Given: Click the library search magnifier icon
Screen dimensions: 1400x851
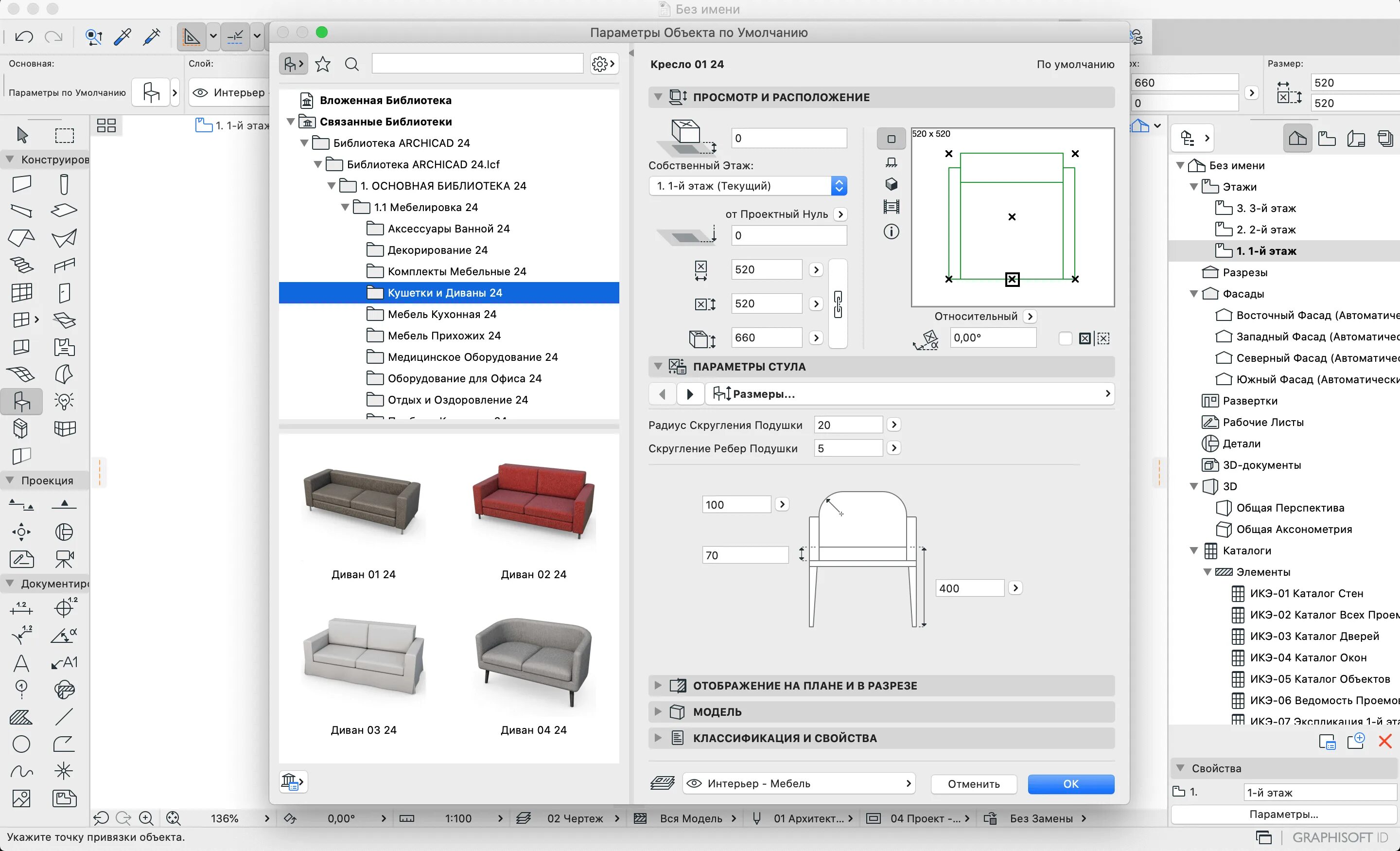Looking at the screenshot, I should click(352, 64).
